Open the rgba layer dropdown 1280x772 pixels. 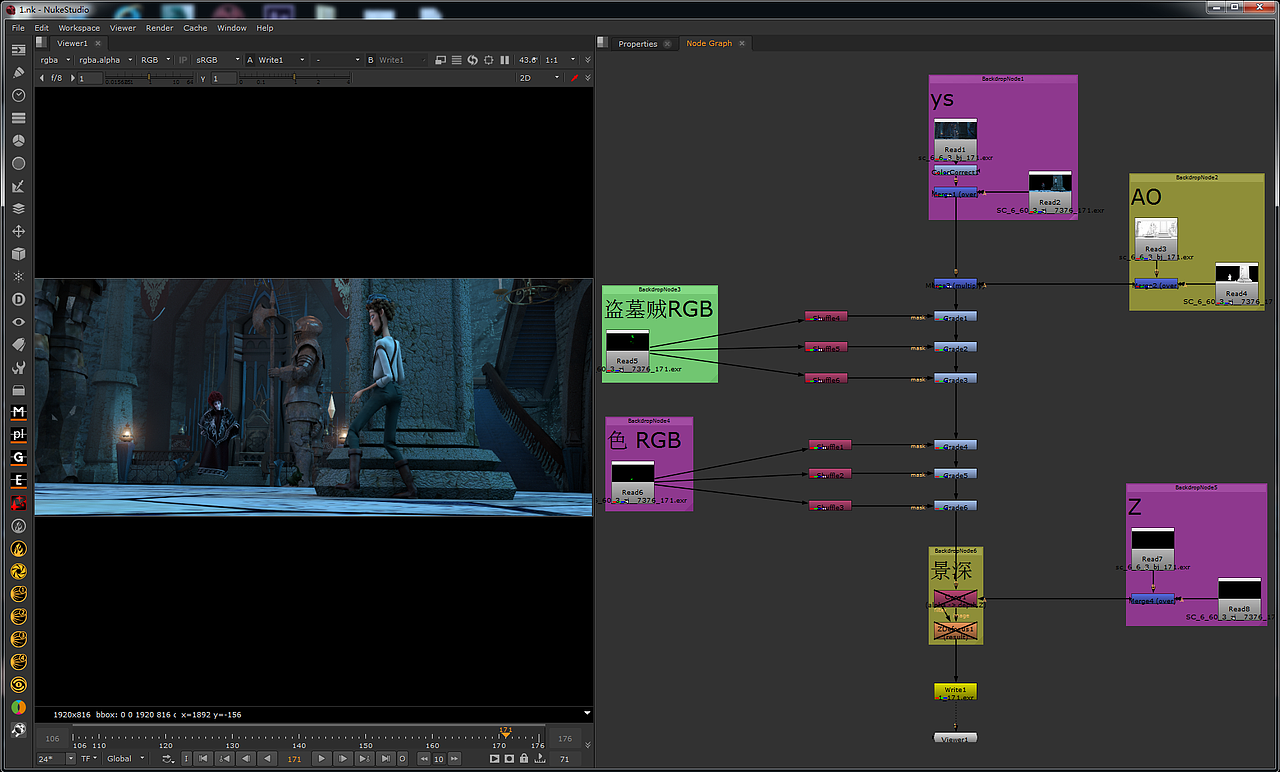[54, 60]
